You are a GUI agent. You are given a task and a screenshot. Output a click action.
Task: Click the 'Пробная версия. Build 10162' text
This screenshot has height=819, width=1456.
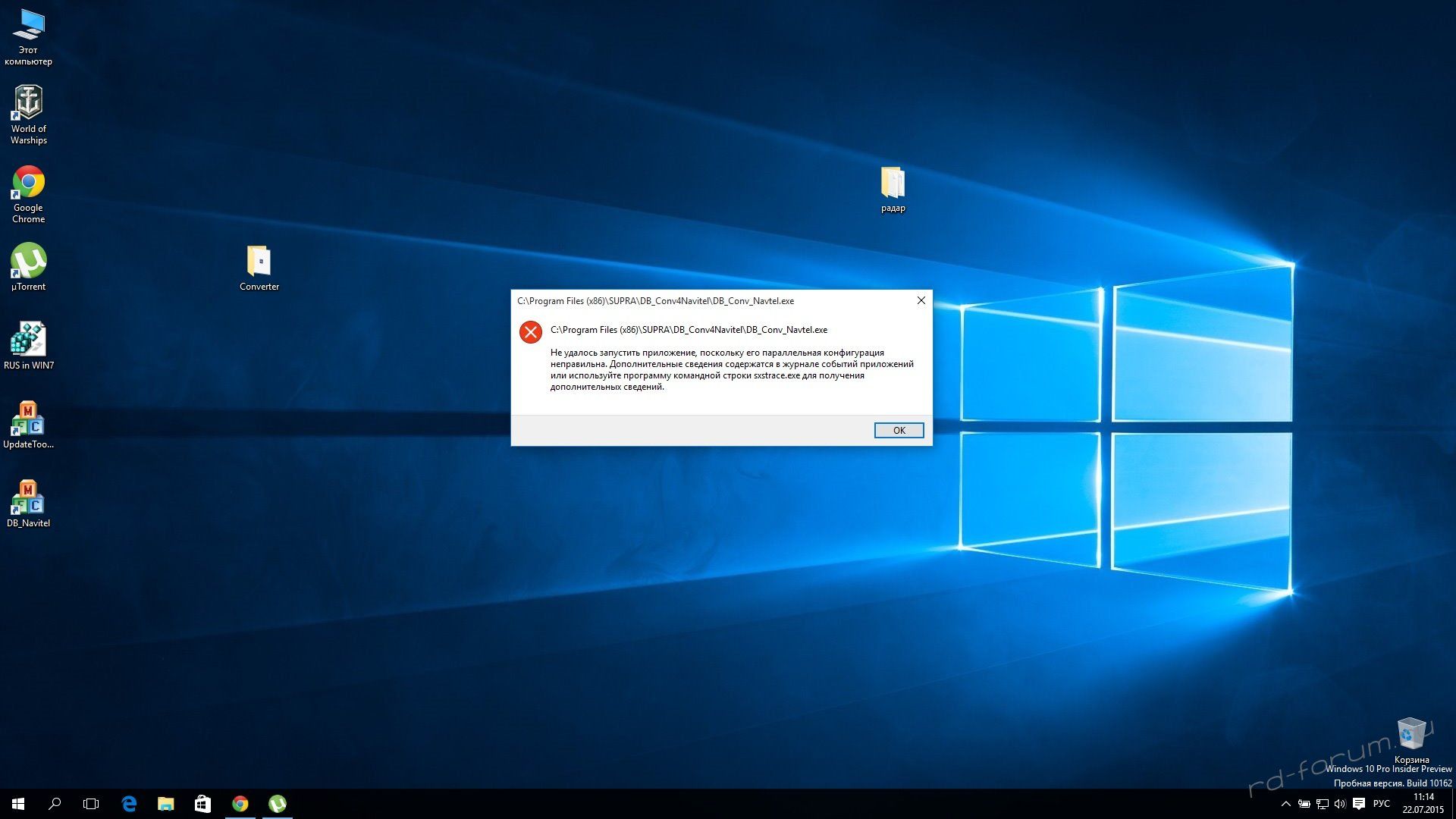point(1392,783)
